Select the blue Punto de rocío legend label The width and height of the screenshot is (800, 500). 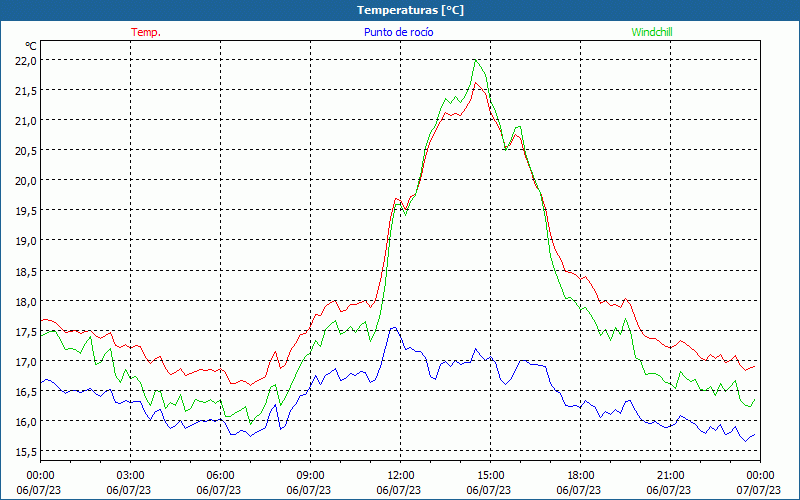pyautogui.click(x=398, y=32)
